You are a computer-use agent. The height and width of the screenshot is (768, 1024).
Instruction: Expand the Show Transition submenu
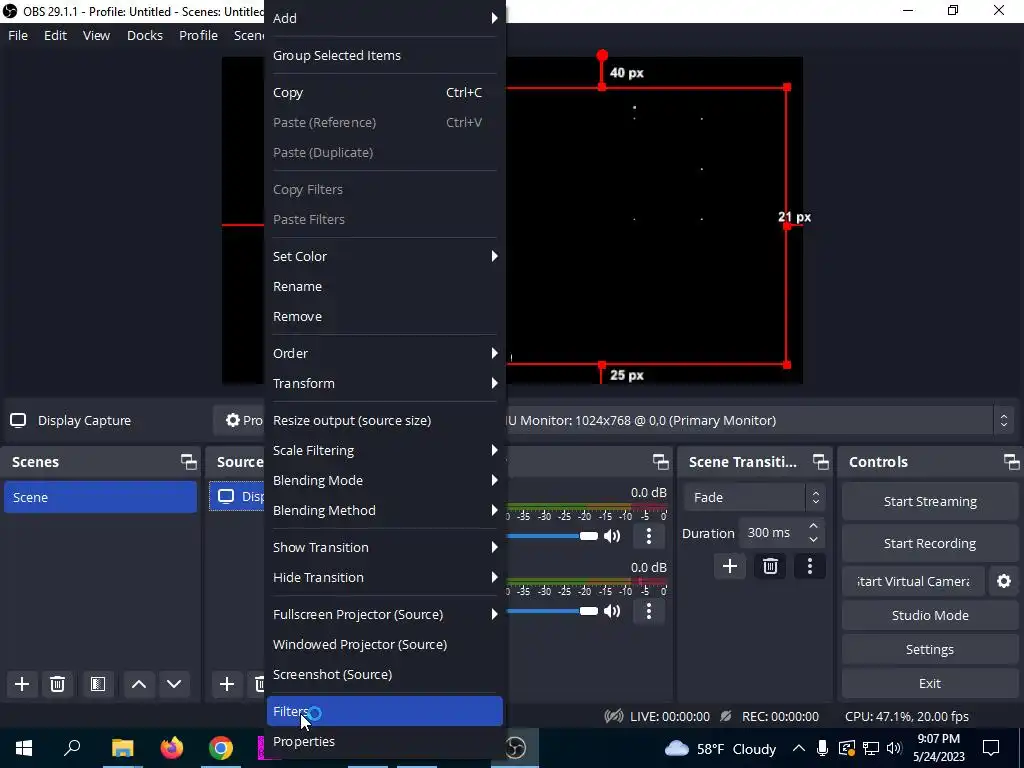pos(385,547)
